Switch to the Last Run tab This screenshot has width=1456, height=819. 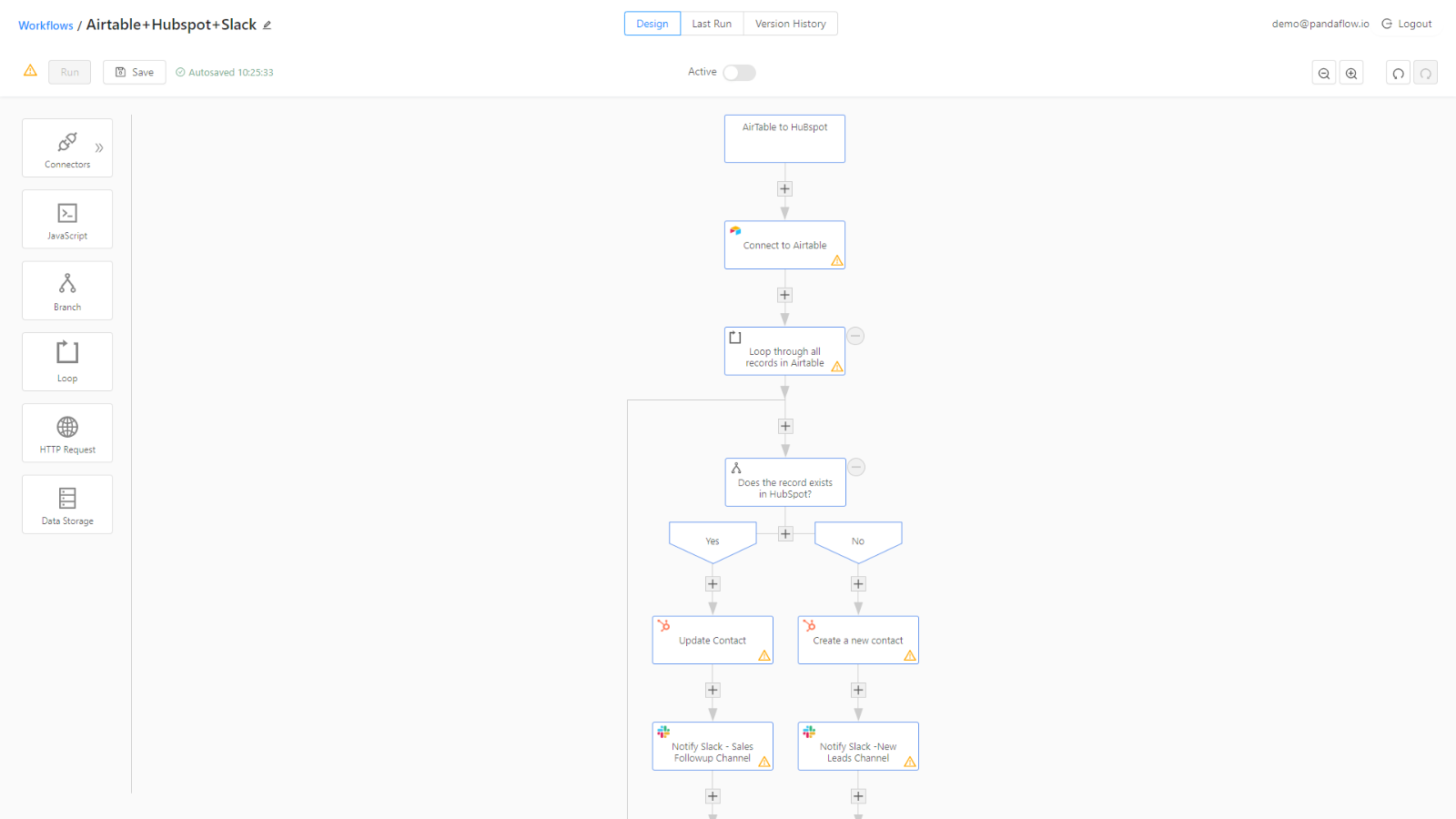(712, 24)
